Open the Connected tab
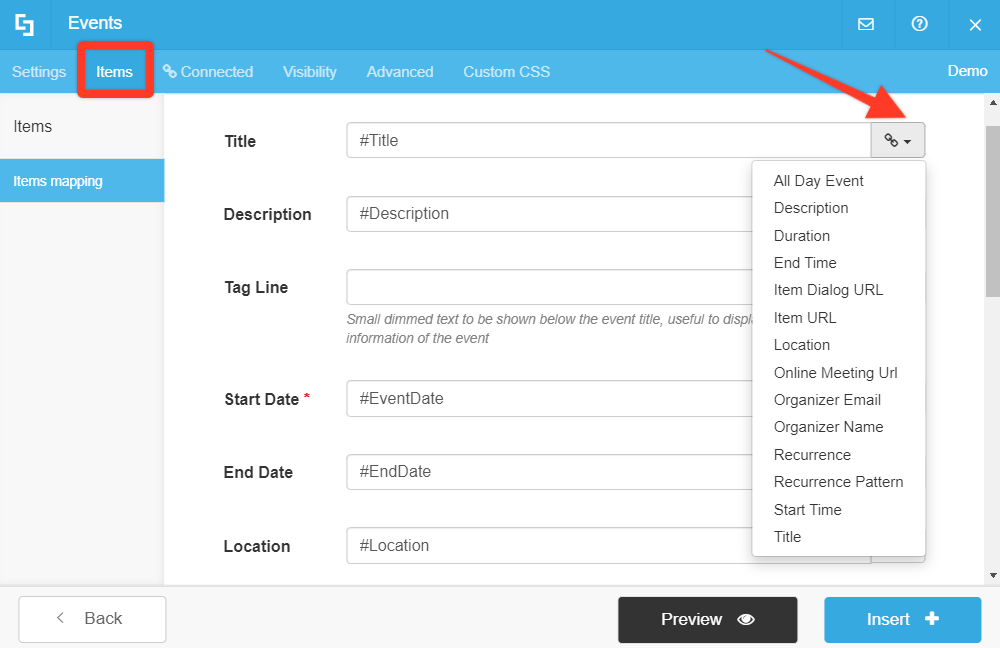The height and width of the screenshot is (648, 1000). 208,71
